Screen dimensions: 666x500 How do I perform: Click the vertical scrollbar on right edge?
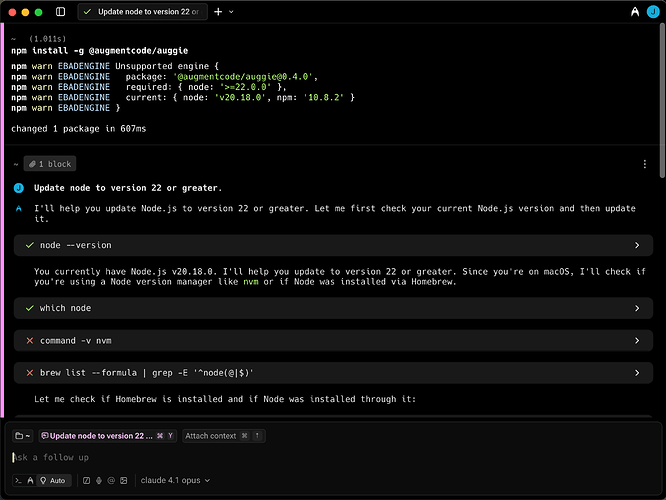(x=662, y=101)
